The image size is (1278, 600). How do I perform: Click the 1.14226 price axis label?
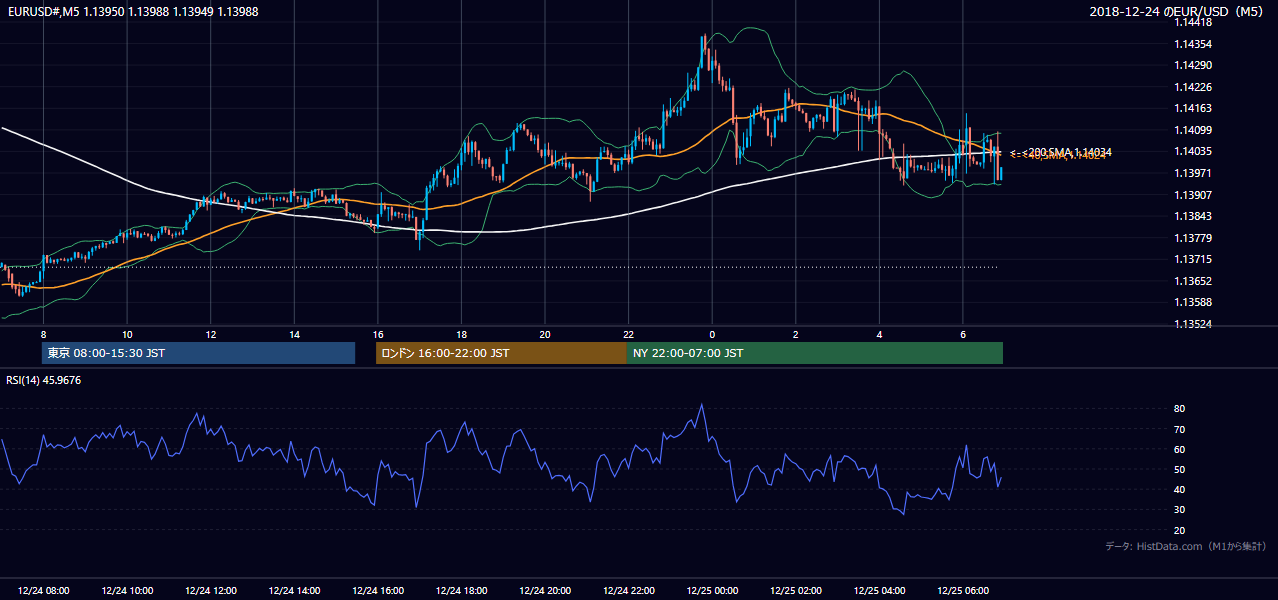(1192, 87)
